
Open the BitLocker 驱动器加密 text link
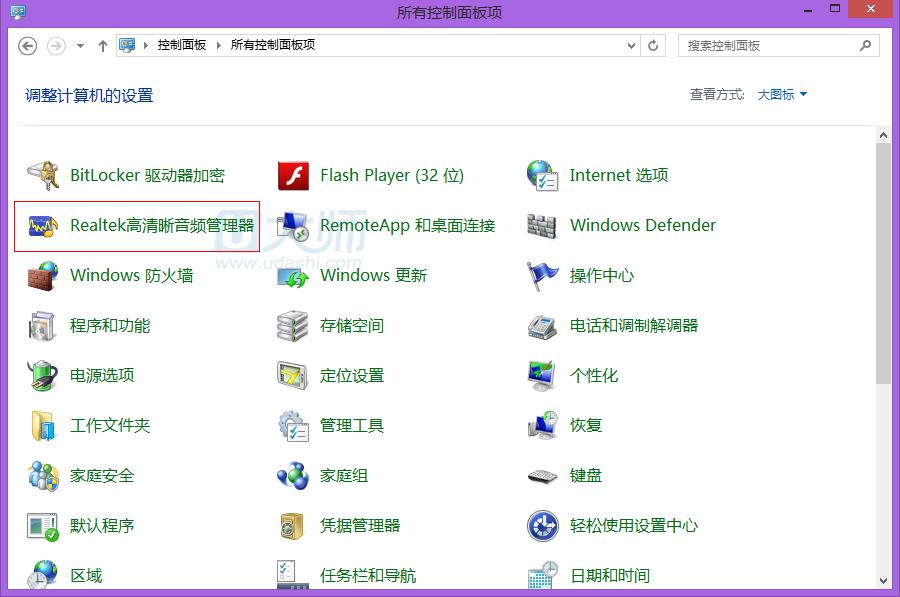pos(147,175)
